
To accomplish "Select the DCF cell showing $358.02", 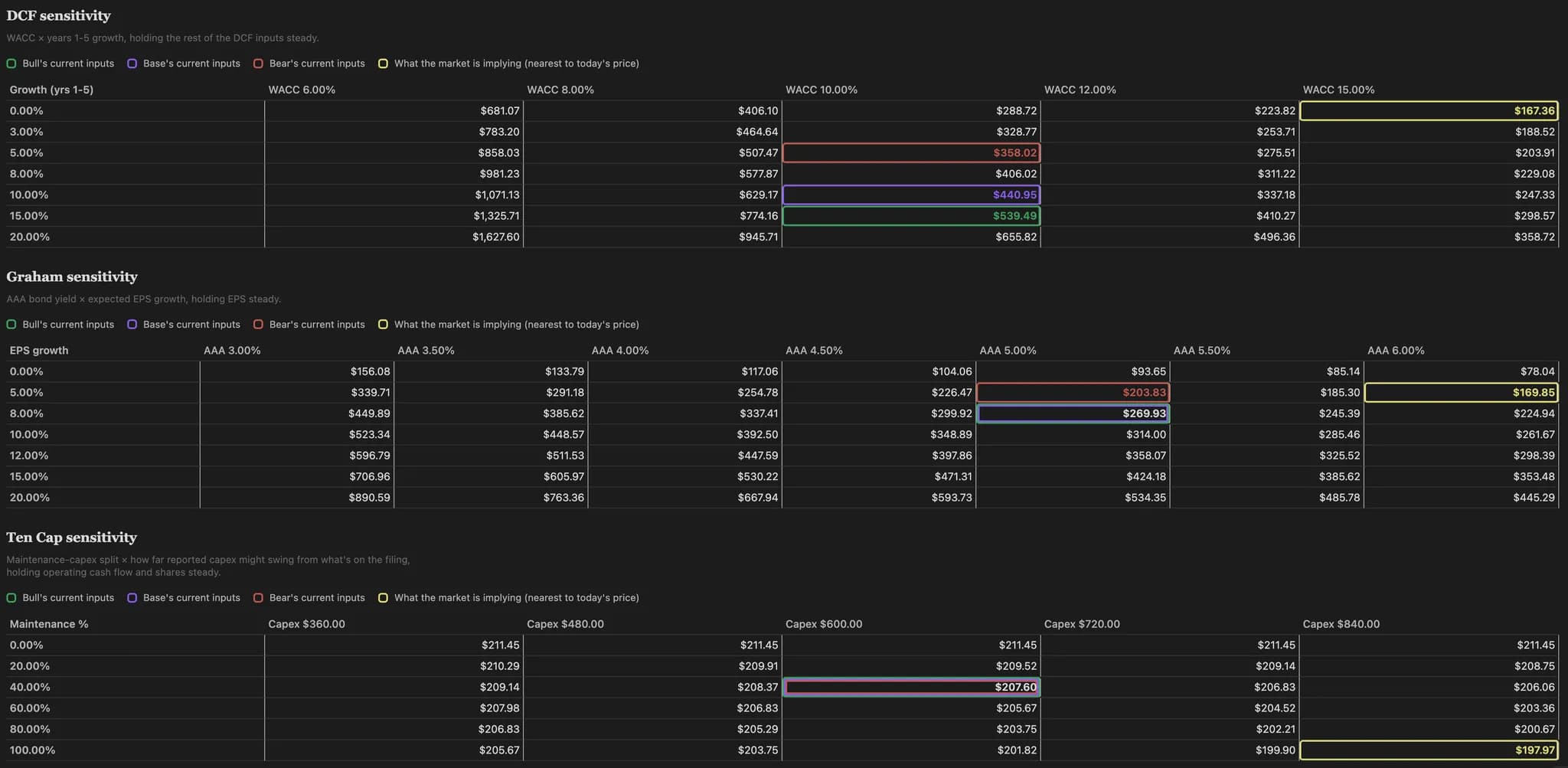I will click(911, 153).
